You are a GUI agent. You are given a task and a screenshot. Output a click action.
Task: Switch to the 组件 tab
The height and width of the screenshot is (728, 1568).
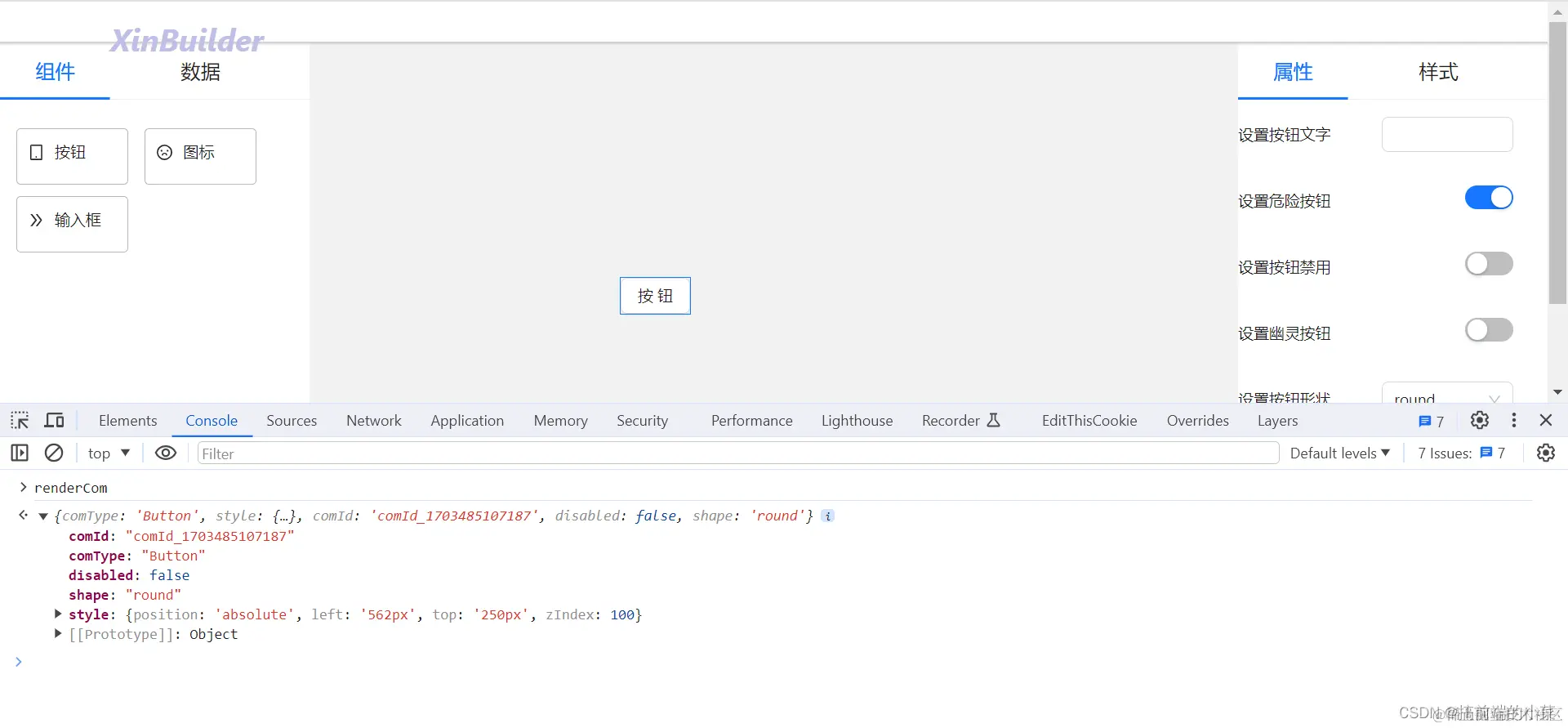click(55, 72)
